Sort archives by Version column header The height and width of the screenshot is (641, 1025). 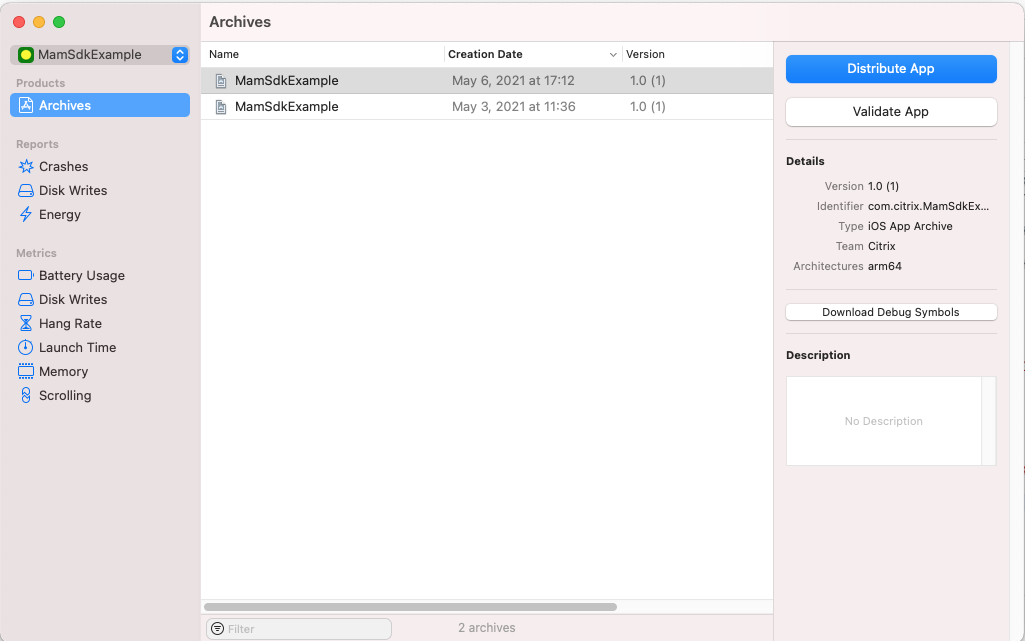click(x=645, y=54)
